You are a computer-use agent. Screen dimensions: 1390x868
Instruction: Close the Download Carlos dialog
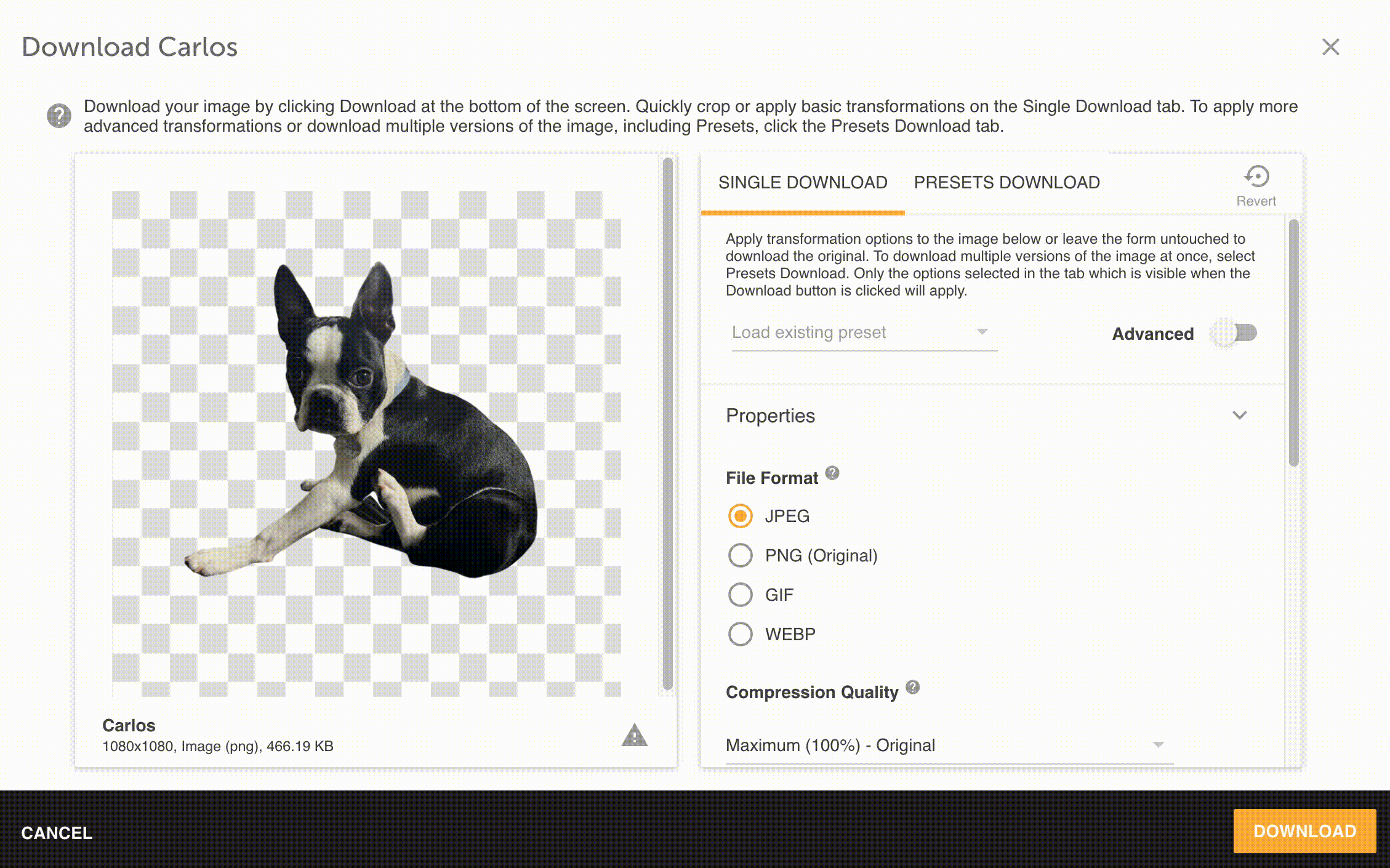point(1331,47)
